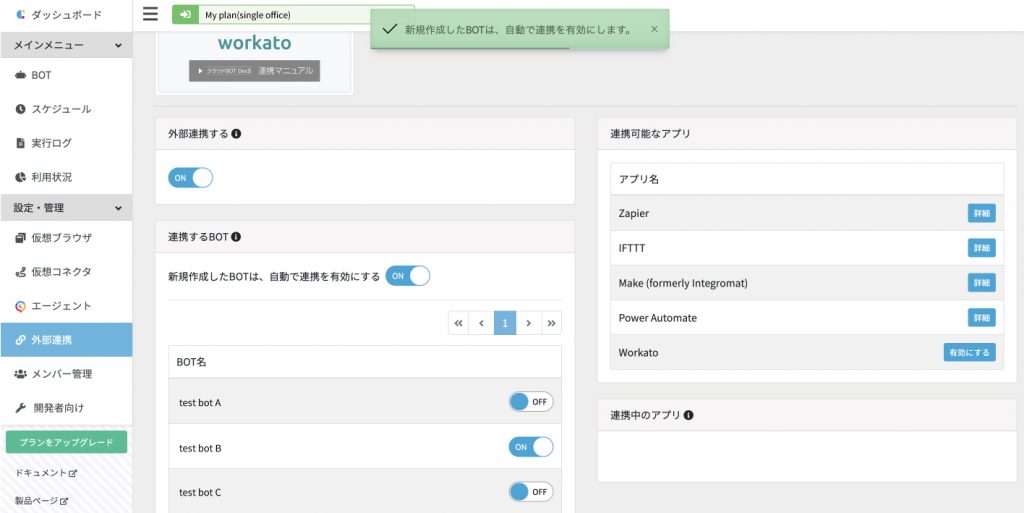Open 開発者向け menu item

click(x=66, y=408)
